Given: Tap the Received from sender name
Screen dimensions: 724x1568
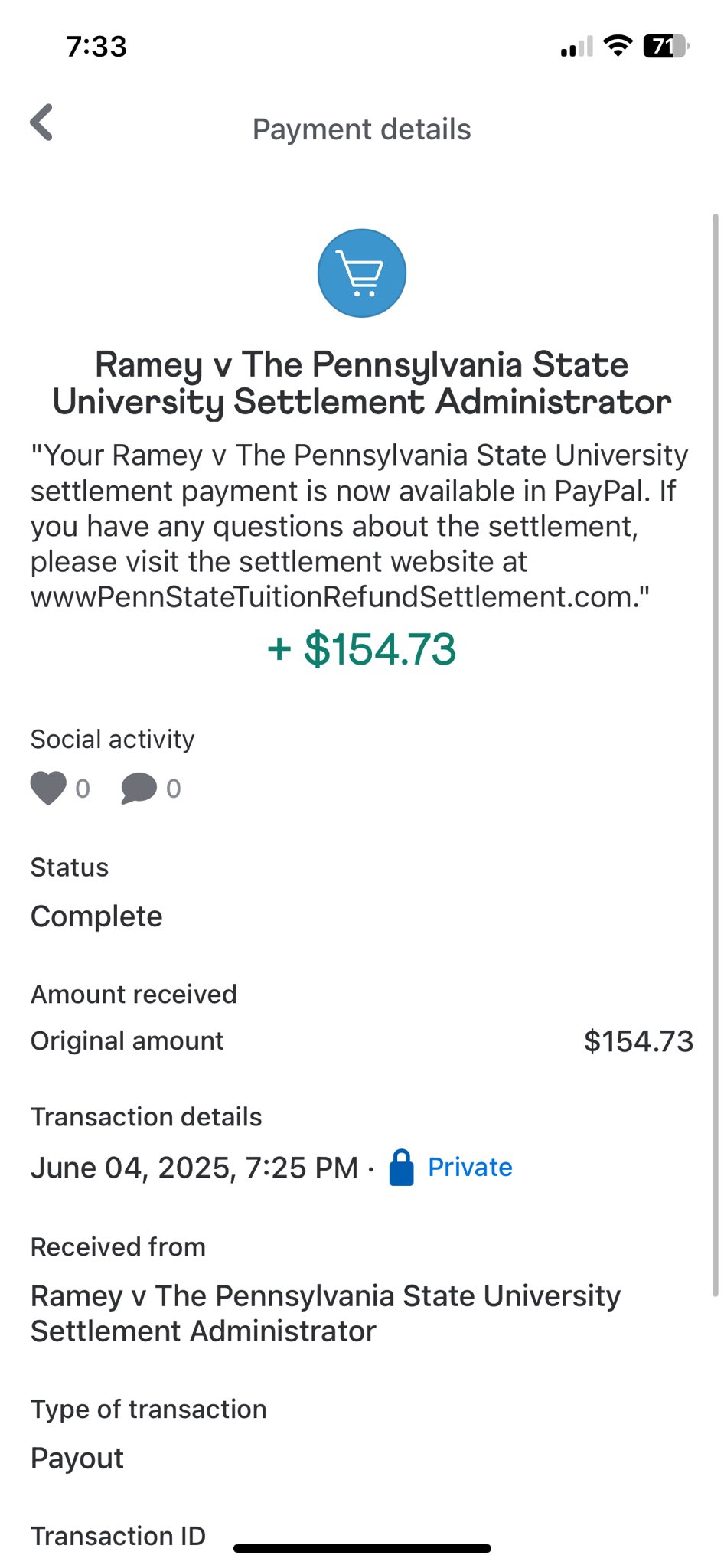Looking at the screenshot, I should [x=325, y=1314].
